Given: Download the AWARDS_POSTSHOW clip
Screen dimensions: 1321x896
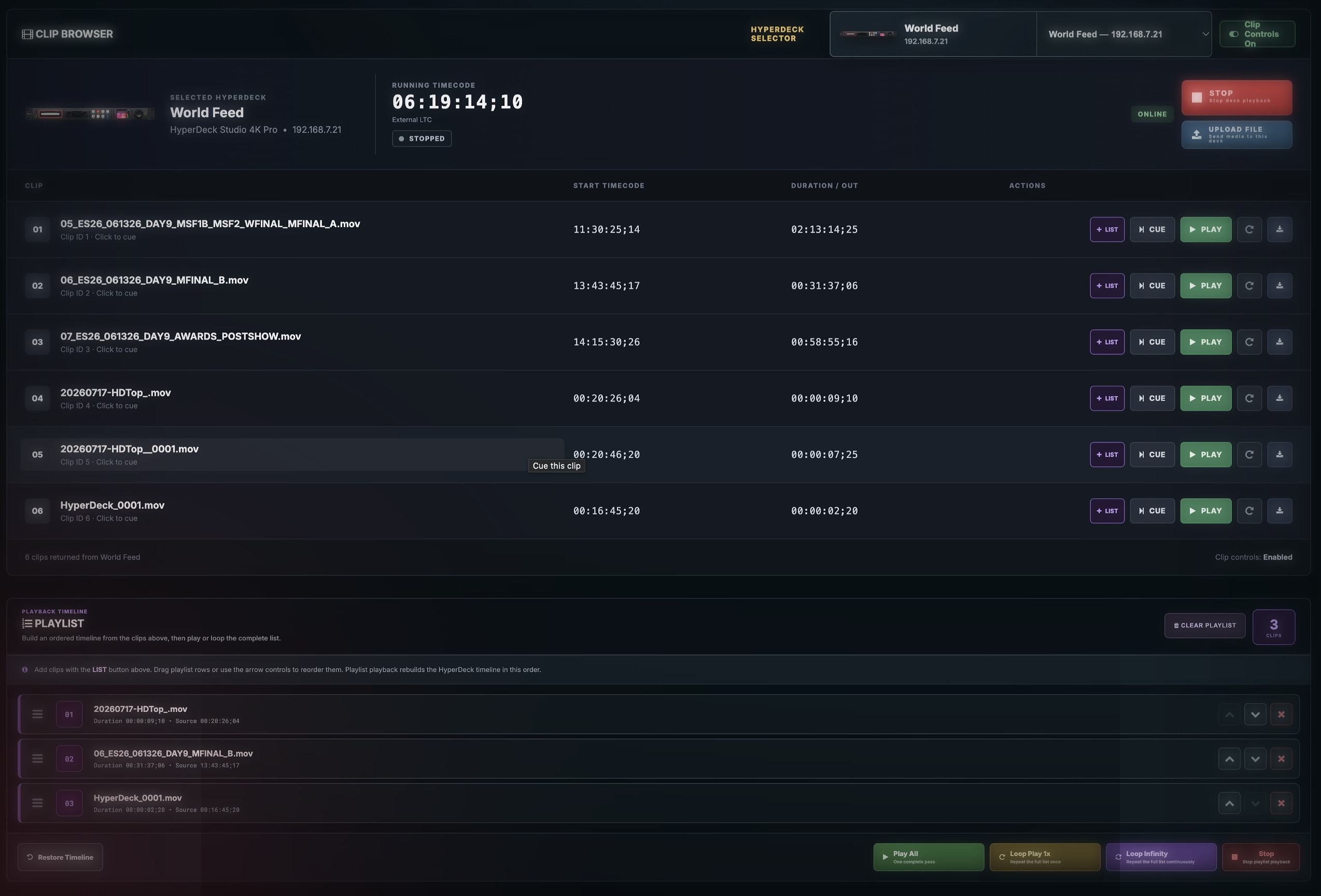Looking at the screenshot, I should pos(1280,342).
